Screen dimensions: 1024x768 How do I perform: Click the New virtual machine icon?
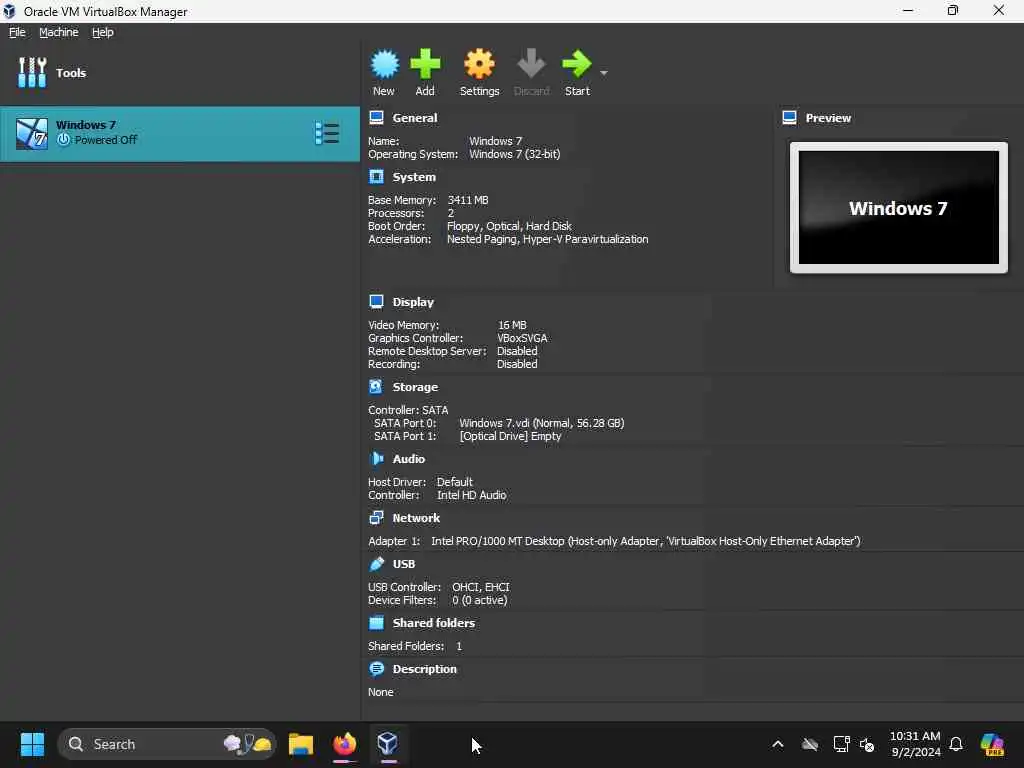(x=384, y=64)
